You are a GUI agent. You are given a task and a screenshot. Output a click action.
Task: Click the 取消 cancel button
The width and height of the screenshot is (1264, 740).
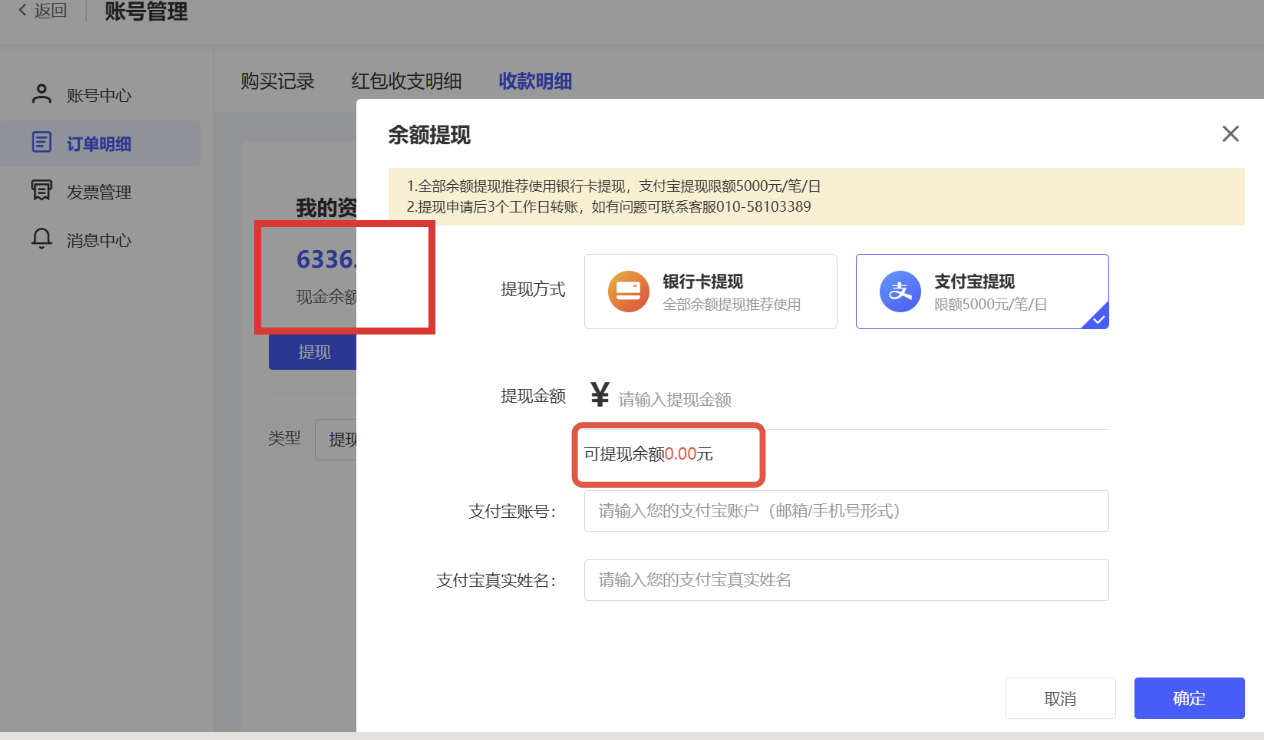[x=1059, y=698]
